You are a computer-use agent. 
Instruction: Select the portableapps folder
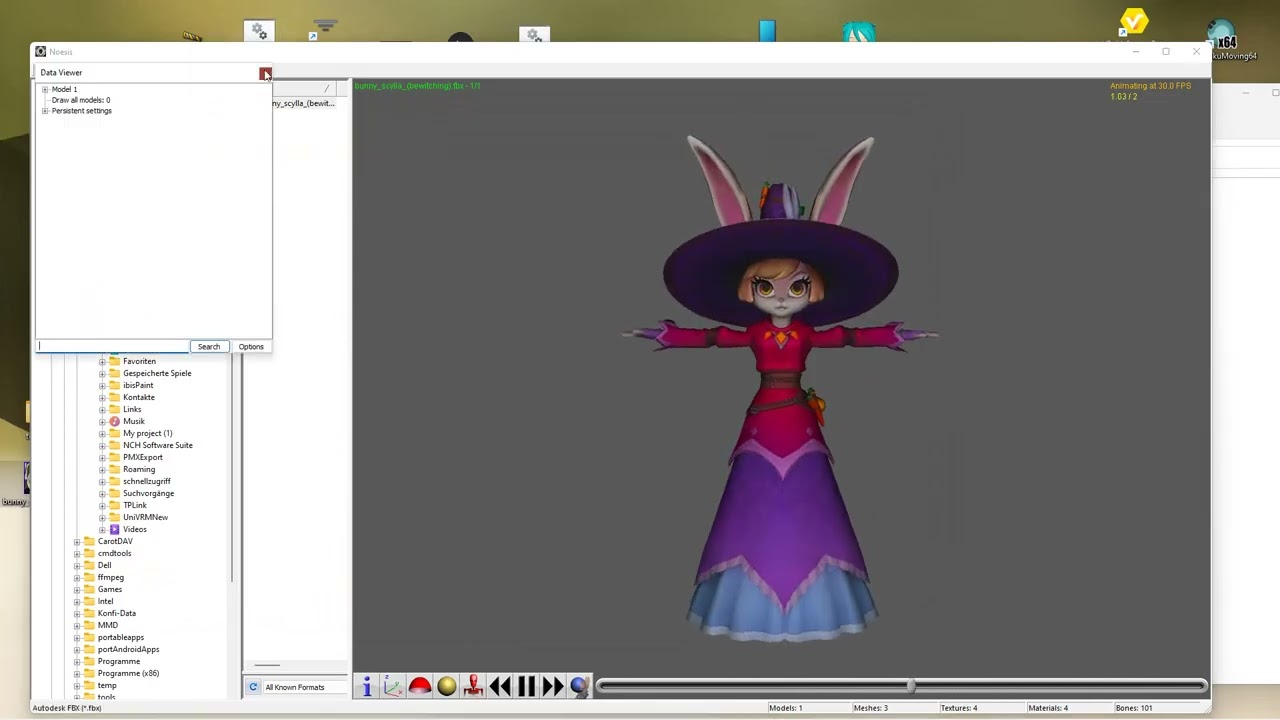pos(121,637)
